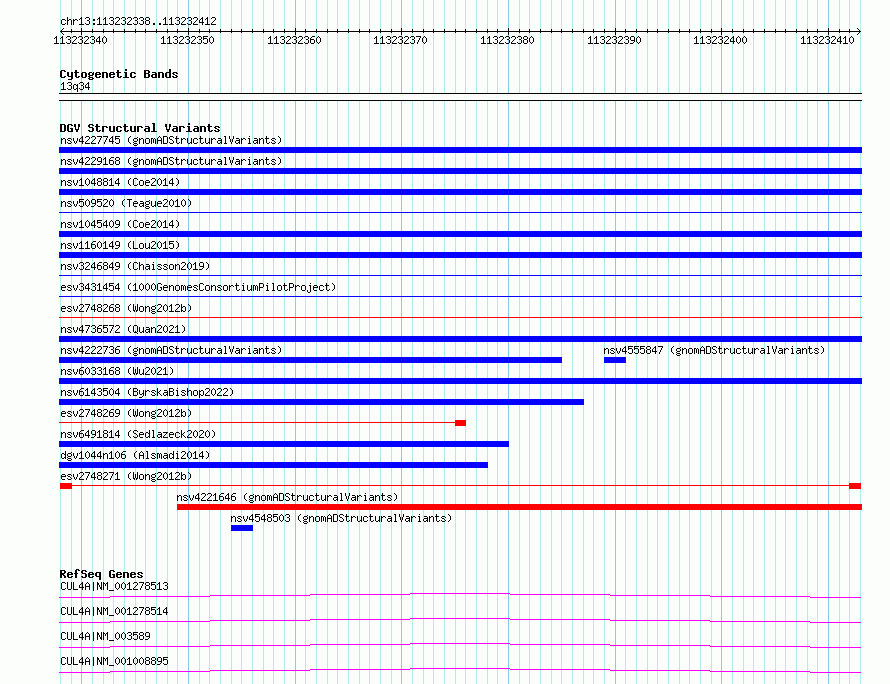Viewport: 890px width, 684px height.
Task: Click nsv3246849 (Chaisson2019) label
Action: [135, 266]
